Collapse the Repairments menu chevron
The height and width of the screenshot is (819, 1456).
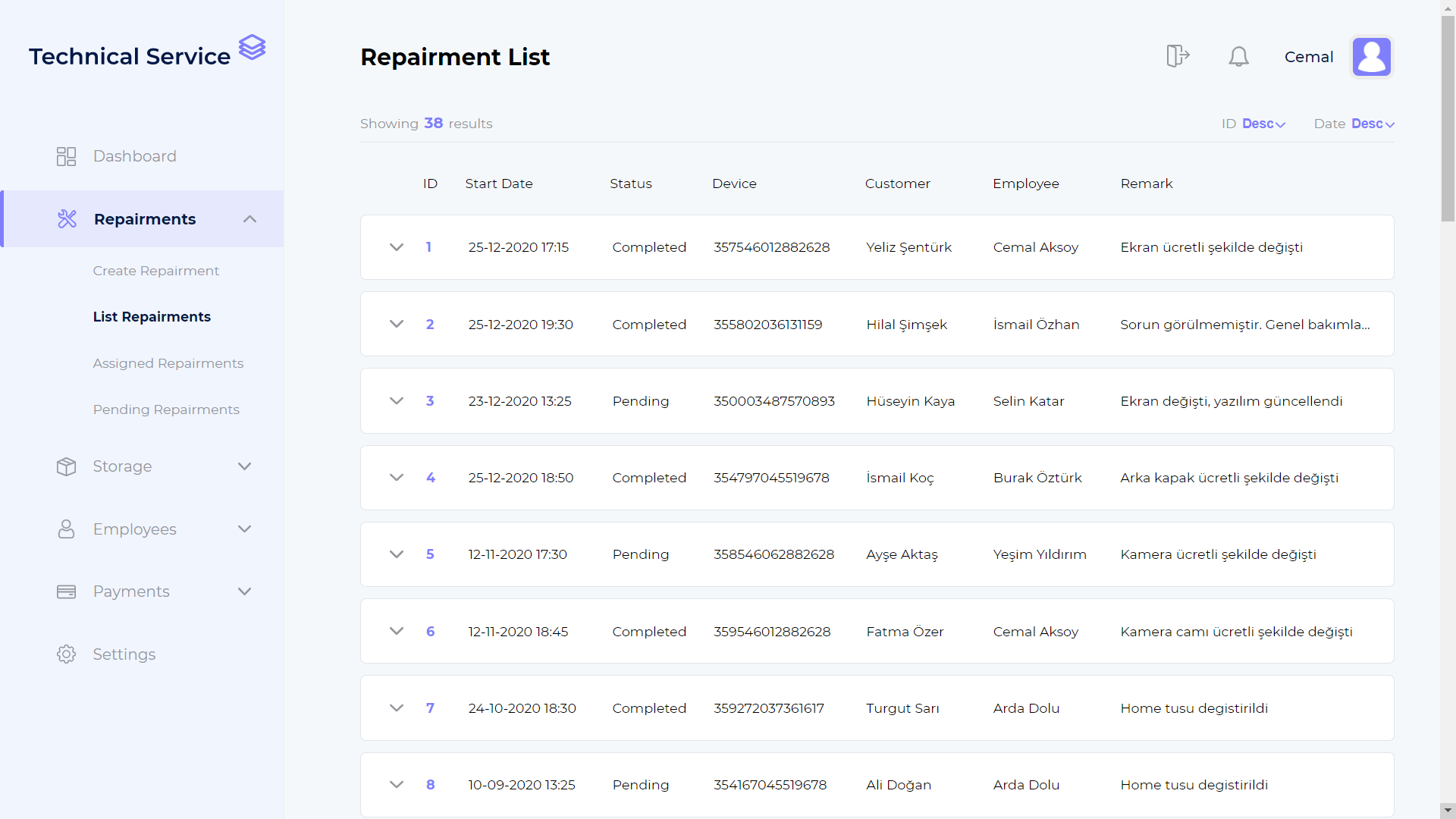(250, 219)
